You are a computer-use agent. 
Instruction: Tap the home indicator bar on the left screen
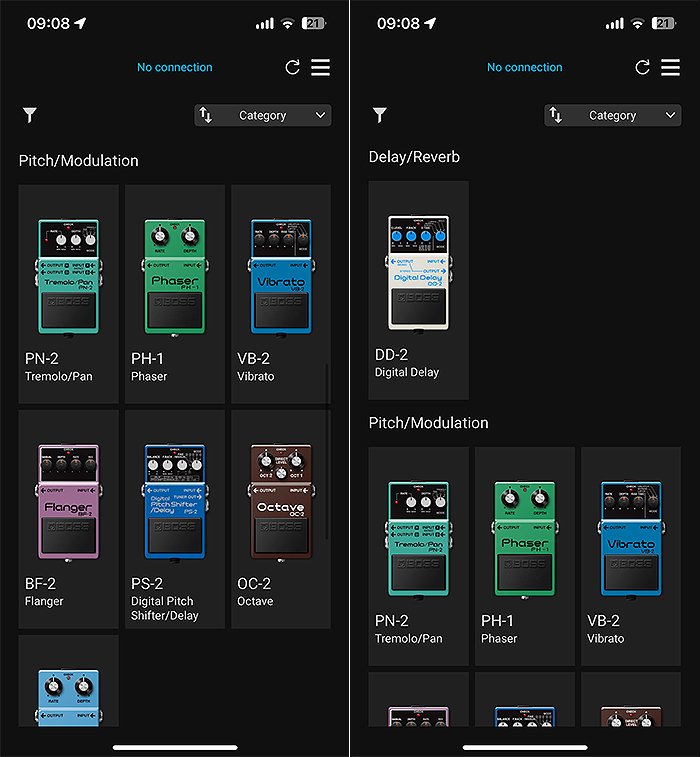(175, 747)
